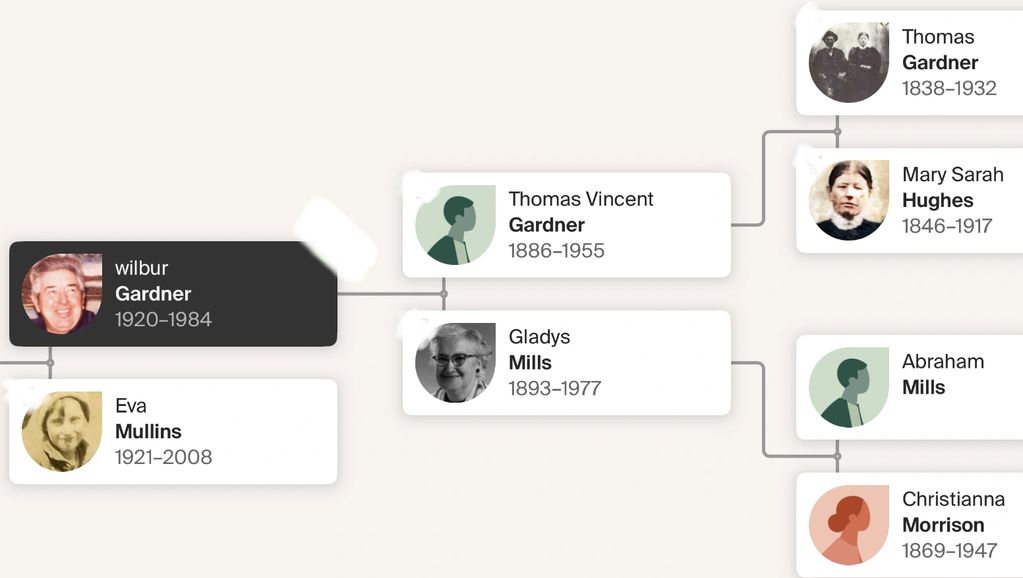1023x578 pixels.
Task: Click the Christianna Morrison name
Action: [x=952, y=512]
